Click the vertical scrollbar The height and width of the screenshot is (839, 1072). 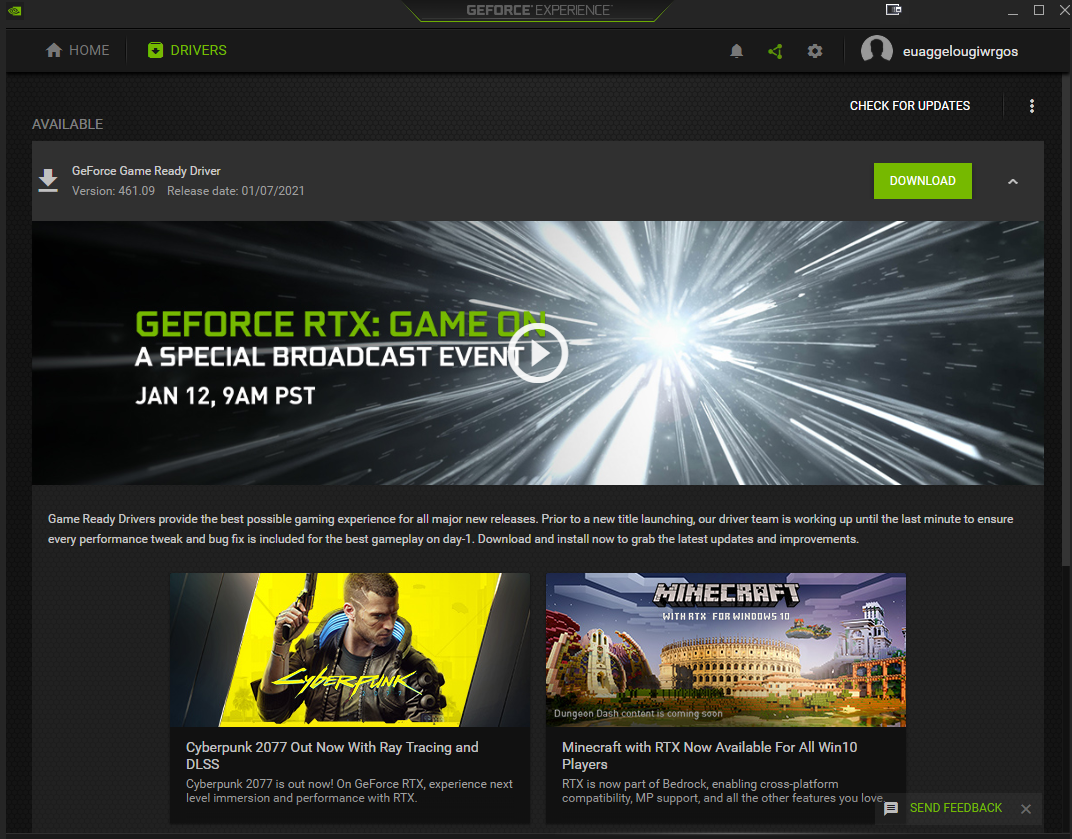pos(1065,321)
